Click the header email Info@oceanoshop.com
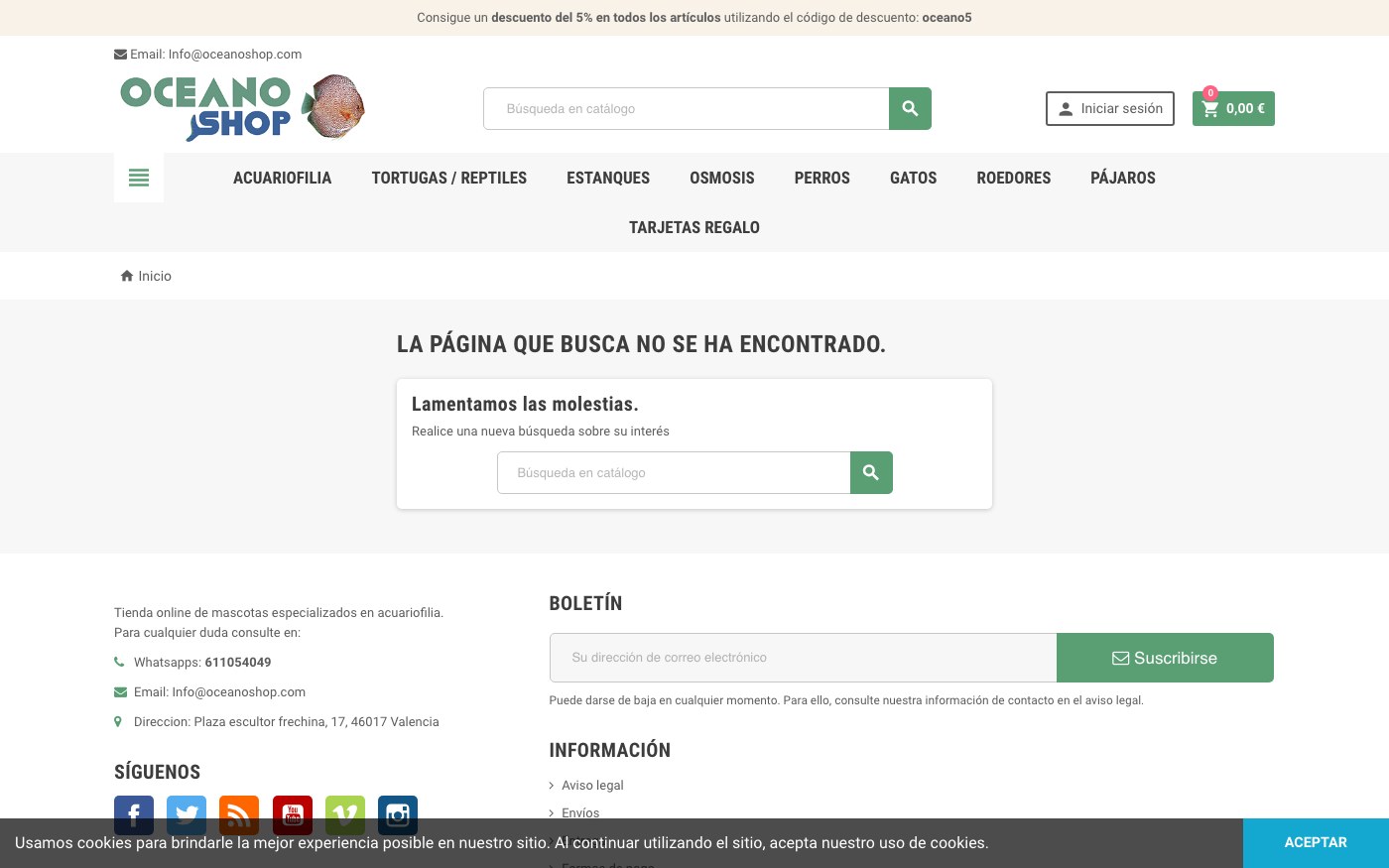 235,55
